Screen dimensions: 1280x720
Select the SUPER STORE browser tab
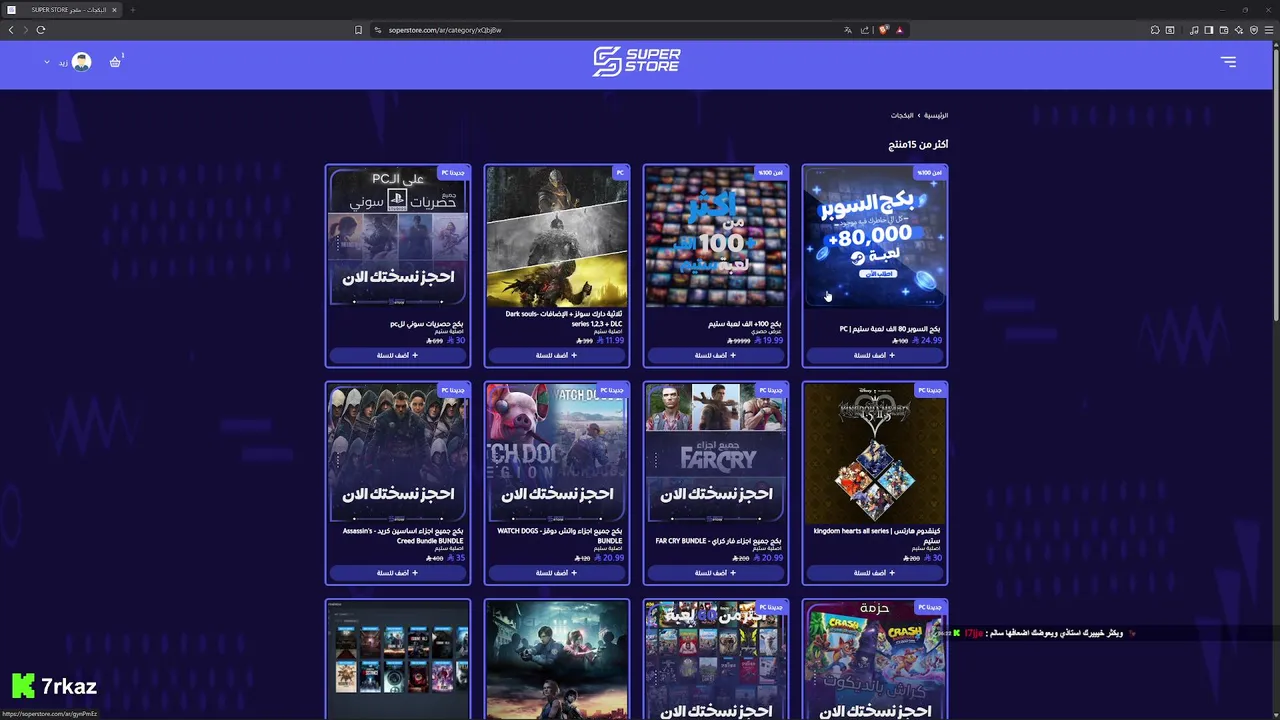tap(63, 10)
